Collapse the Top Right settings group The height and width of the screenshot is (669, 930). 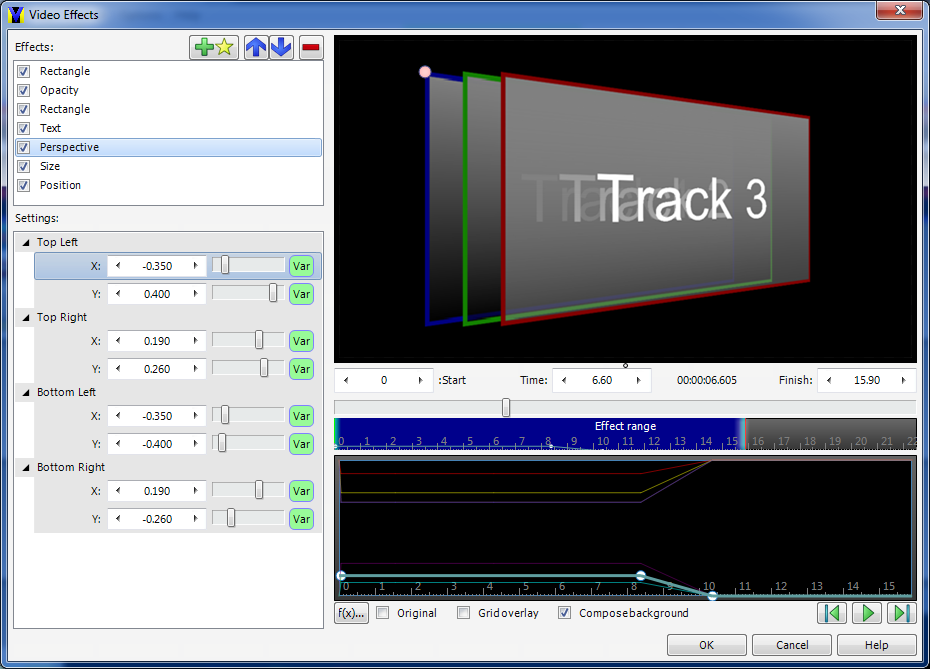26,318
